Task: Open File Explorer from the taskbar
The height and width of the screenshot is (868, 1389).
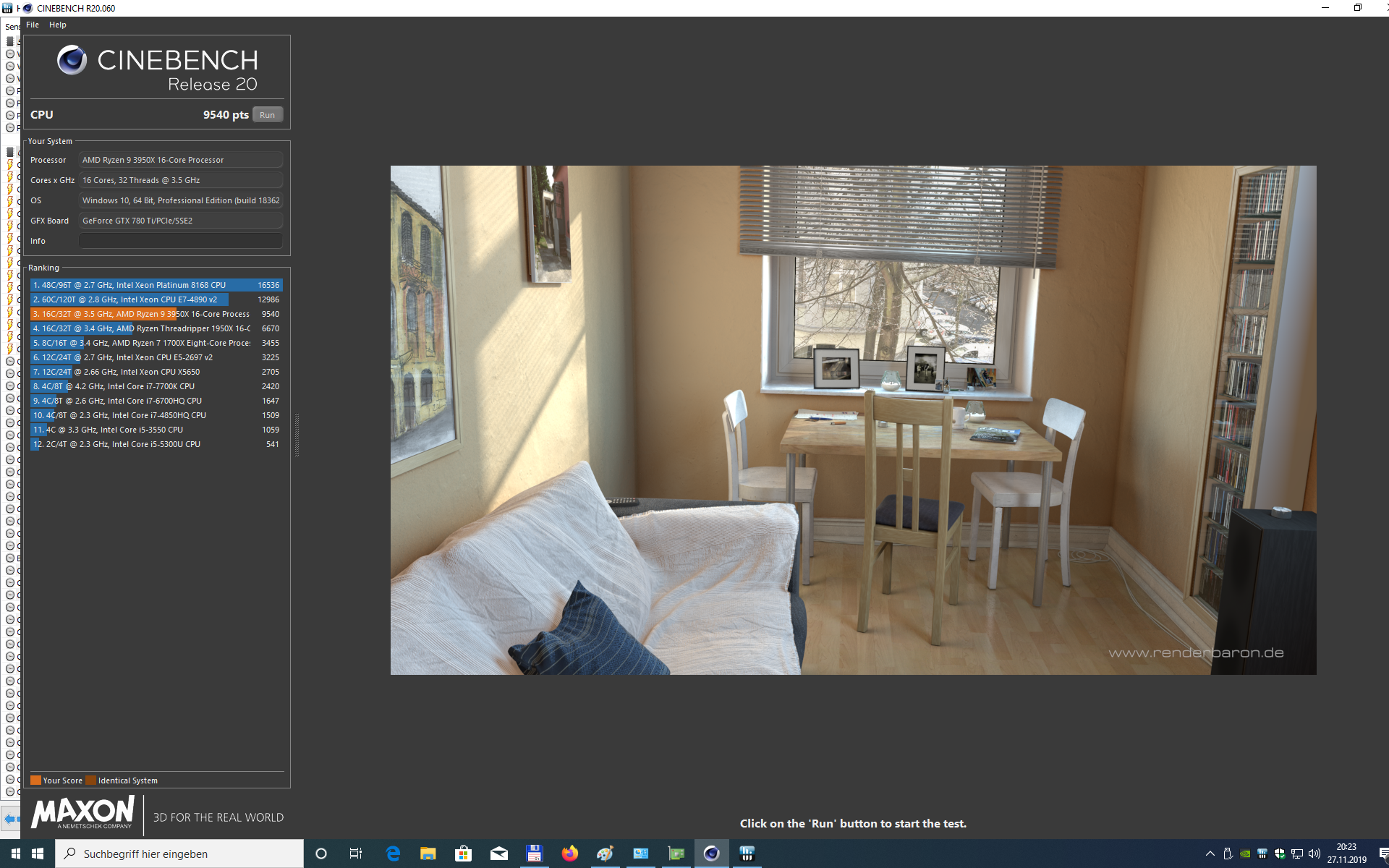Action: (x=428, y=854)
